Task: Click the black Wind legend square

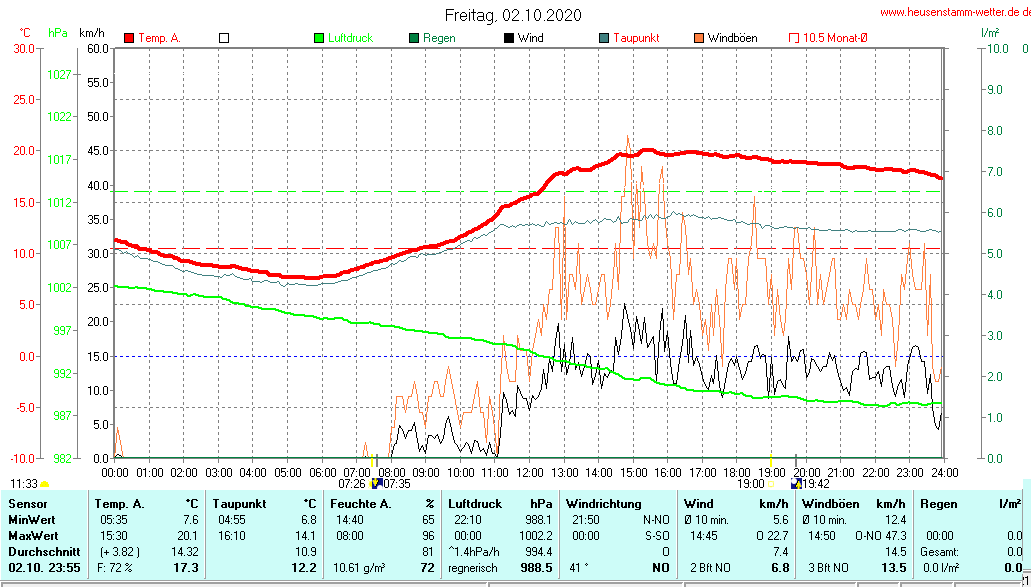Action: (509, 38)
